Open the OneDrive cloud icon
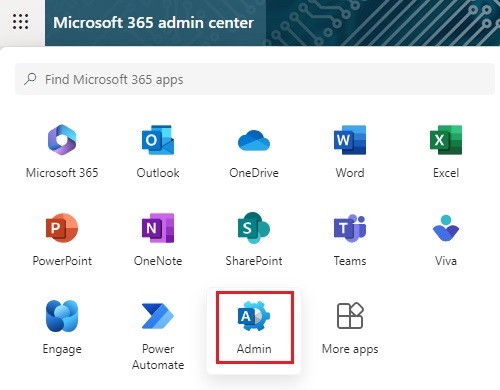The height and width of the screenshot is (390, 500). click(x=254, y=140)
